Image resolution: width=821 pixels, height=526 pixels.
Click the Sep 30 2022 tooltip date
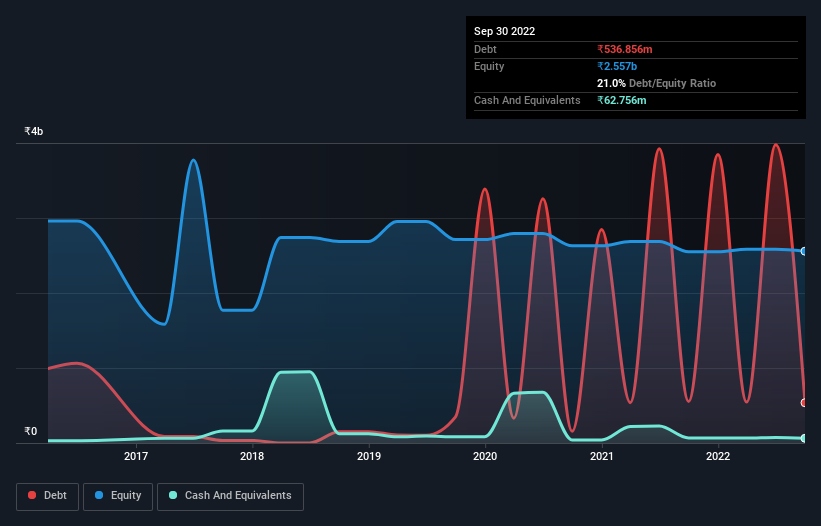click(x=504, y=31)
